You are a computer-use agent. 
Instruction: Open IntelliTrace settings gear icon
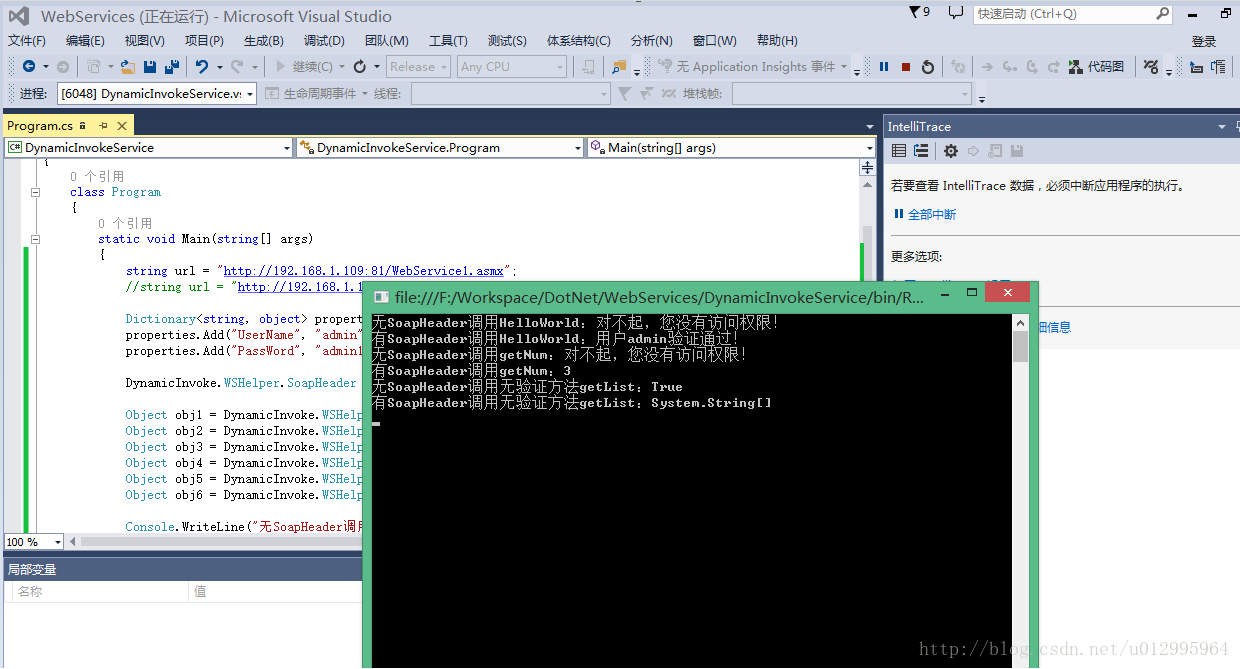[951, 151]
